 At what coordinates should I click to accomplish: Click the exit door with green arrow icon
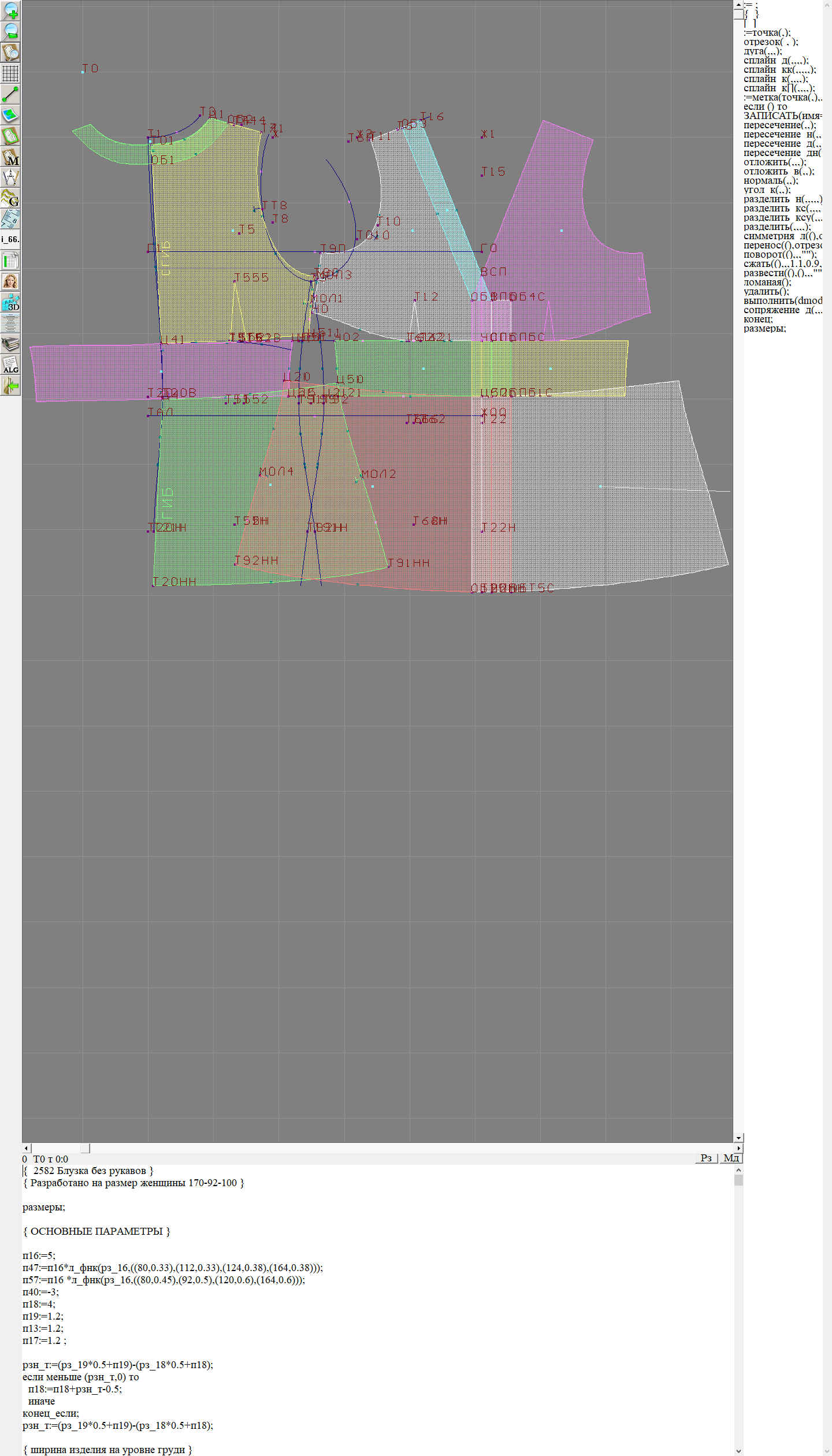pyautogui.click(x=10, y=385)
